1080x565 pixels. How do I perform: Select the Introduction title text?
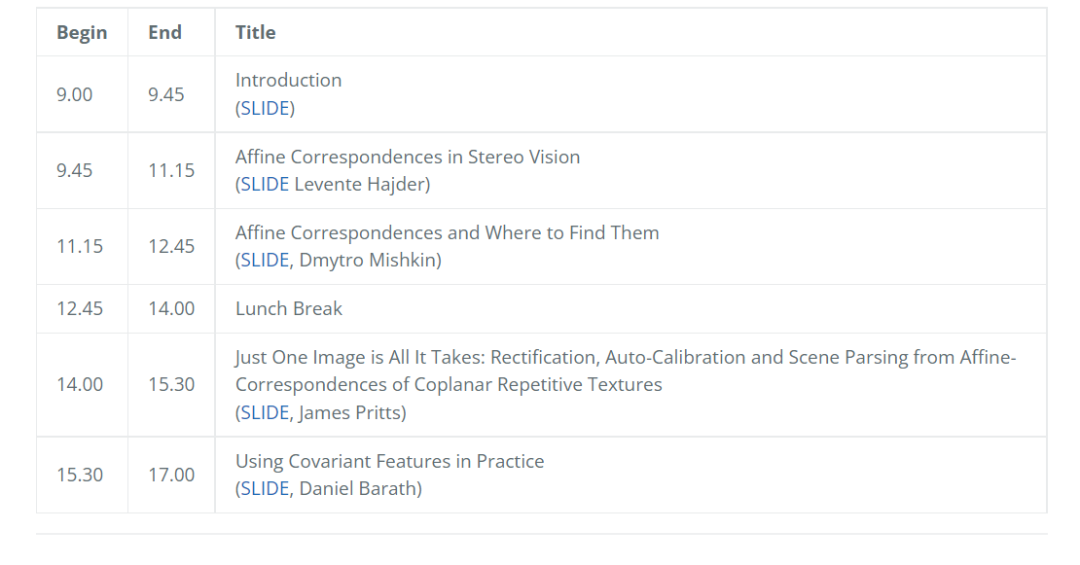point(289,80)
